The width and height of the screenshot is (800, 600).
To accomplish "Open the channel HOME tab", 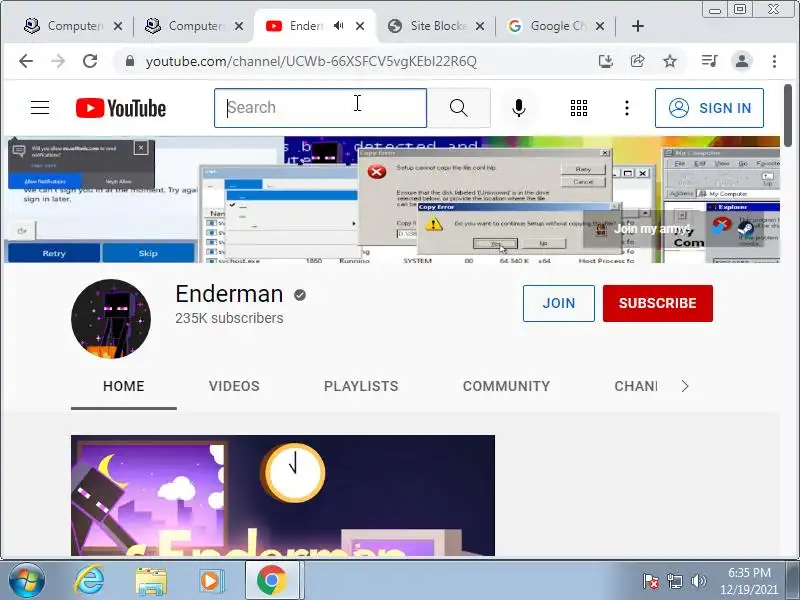I will pos(123,386).
